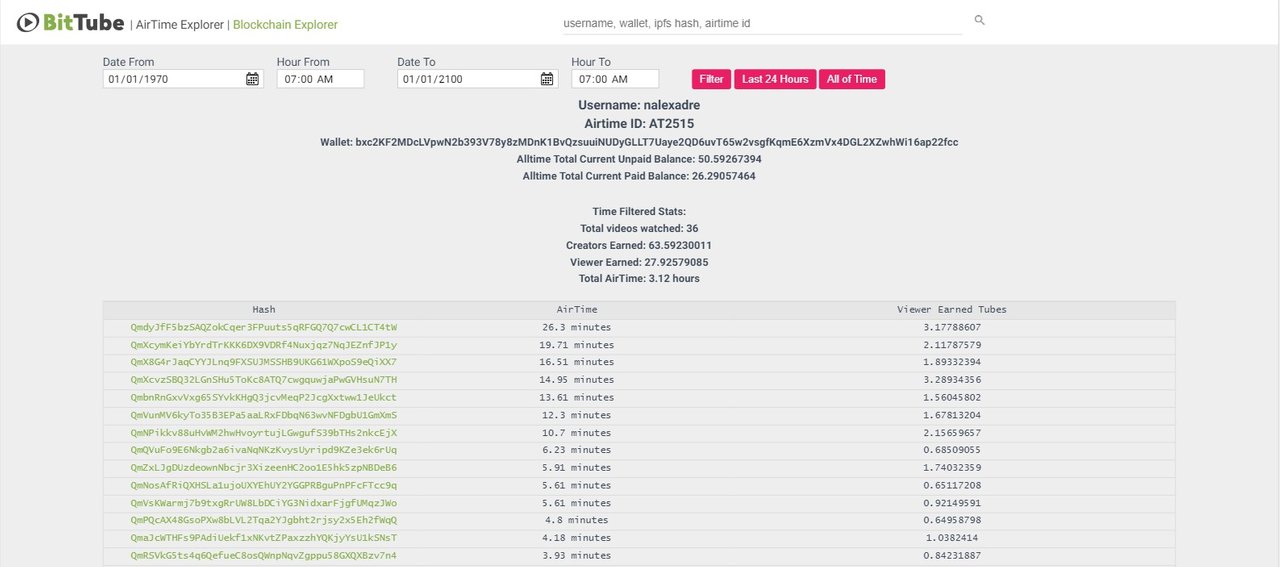Screen dimensions: 1280x567
Task: Click the Total AirTime: 3.12 hours text
Action: pyautogui.click(x=639, y=278)
